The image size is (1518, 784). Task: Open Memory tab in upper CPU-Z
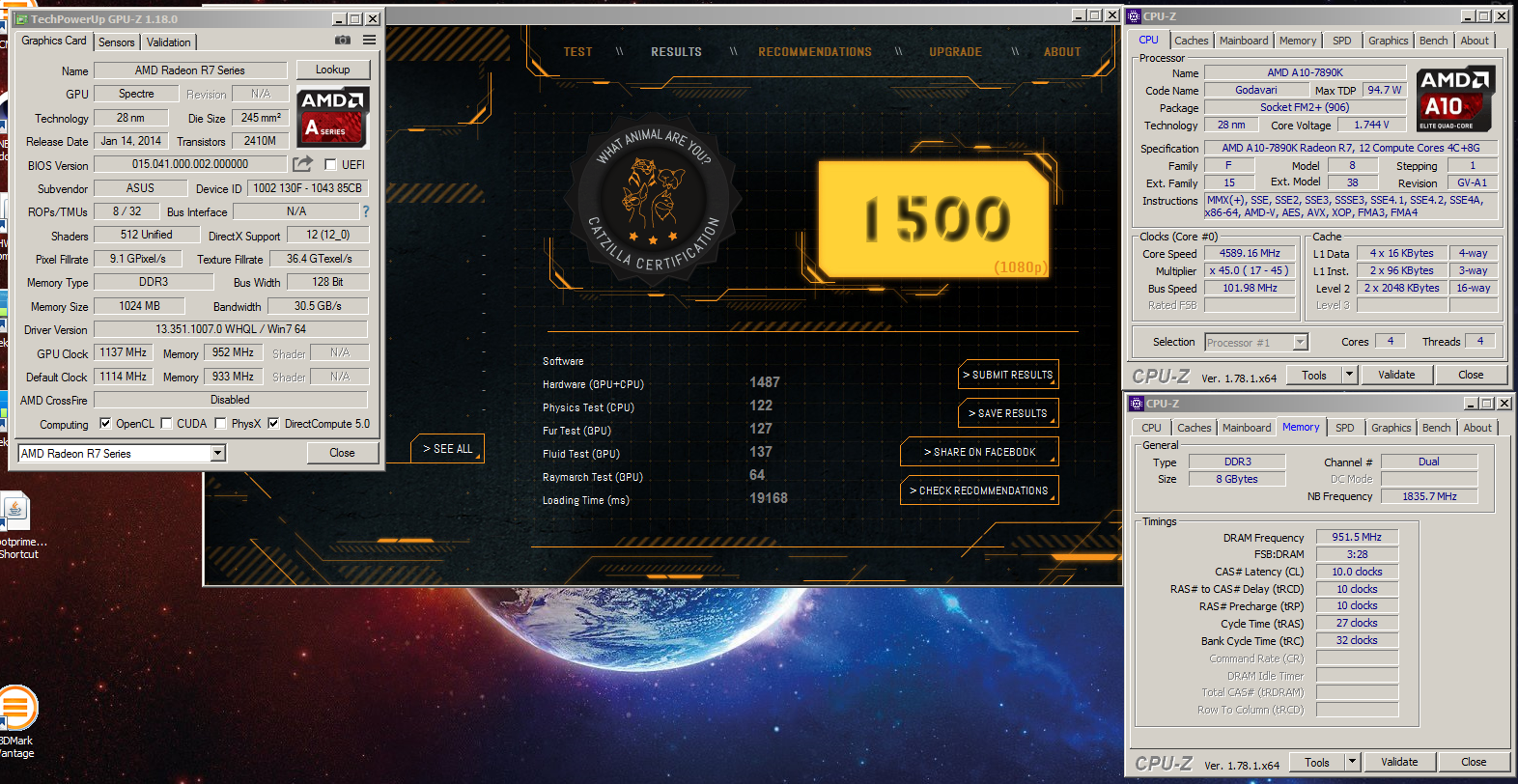[x=1298, y=41]
